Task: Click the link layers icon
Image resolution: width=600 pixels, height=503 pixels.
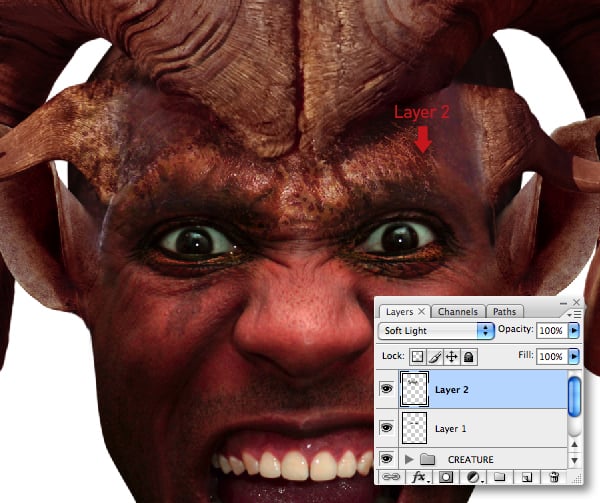Action: [387, 476]
